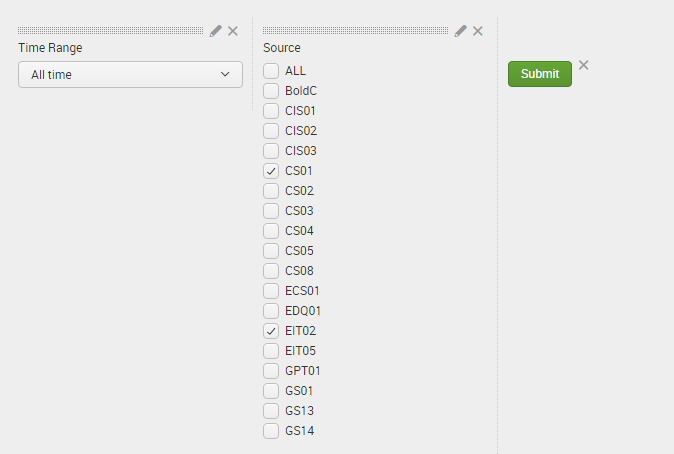This screenshot has height=454, width=674.
Task: Delete the Source input panel
Action: pyautogui.click(x=478, y=31)
